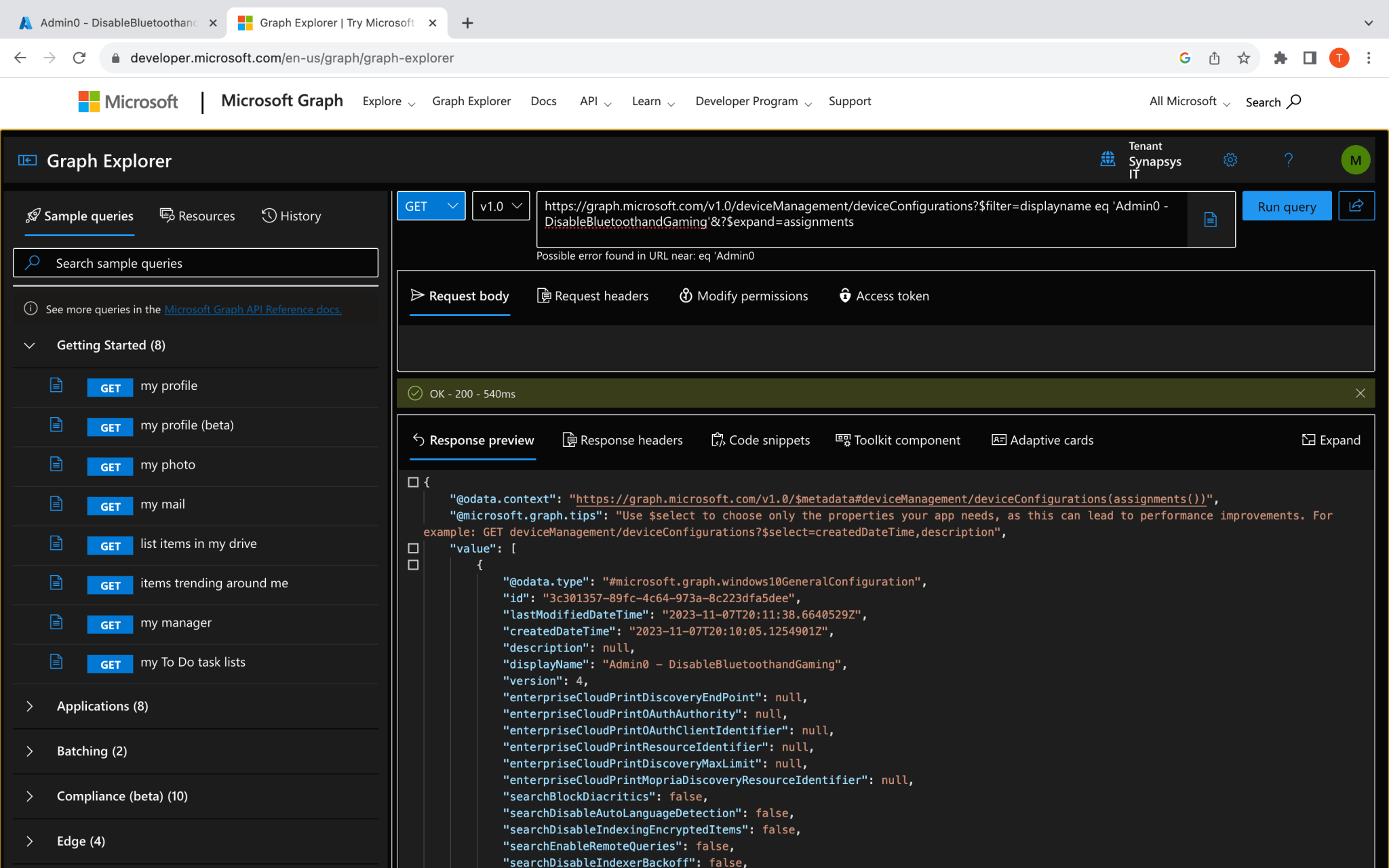Viewport: 1389px width, 868px height.
Task: Open the share query icon beside Run query
Action: 1356,206
